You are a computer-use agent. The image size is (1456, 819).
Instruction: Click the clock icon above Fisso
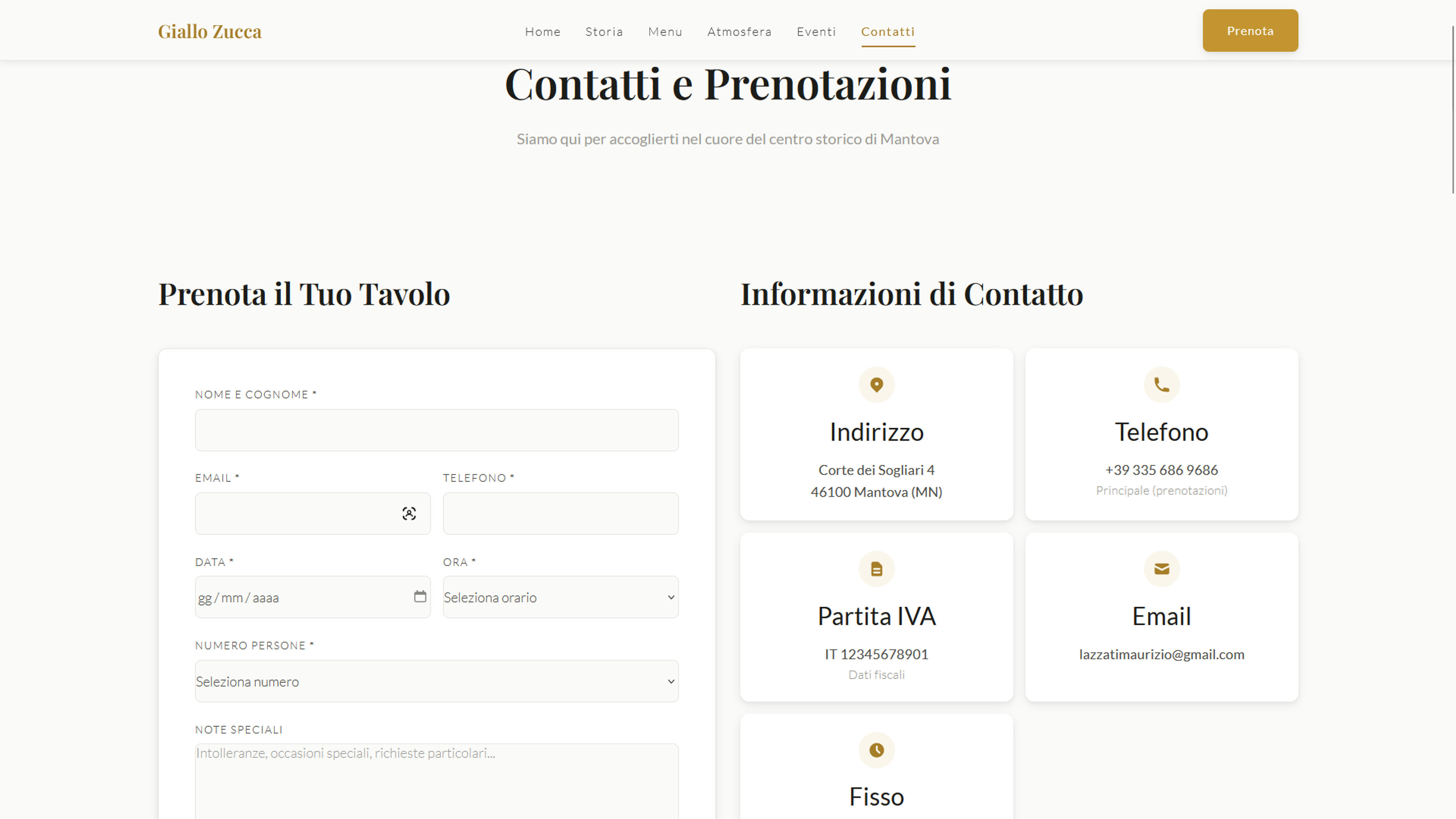[x=877, y=750]
